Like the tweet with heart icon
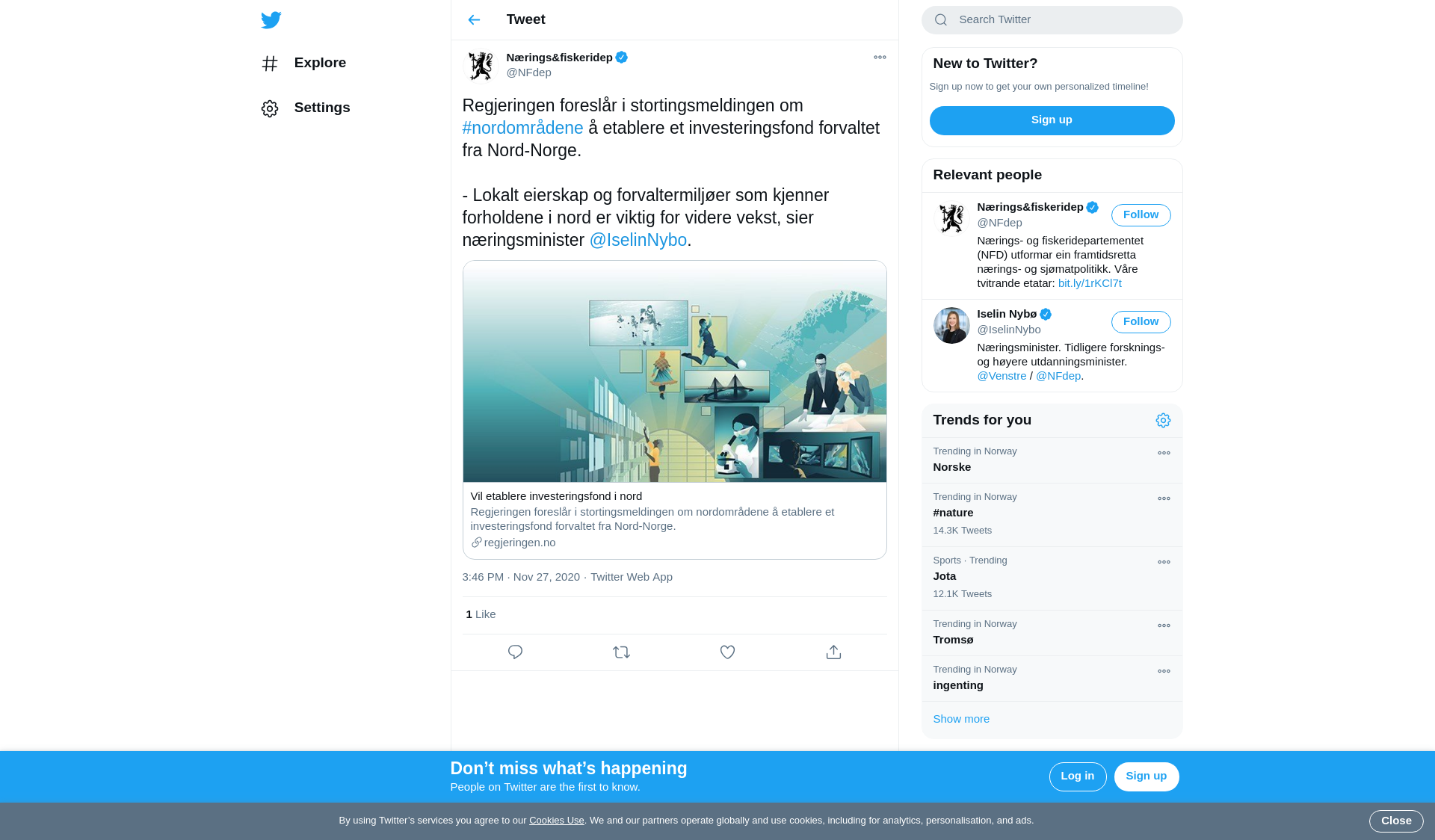Image resolution: width=1435 pixels, height=840 pixels. [727, 652]
